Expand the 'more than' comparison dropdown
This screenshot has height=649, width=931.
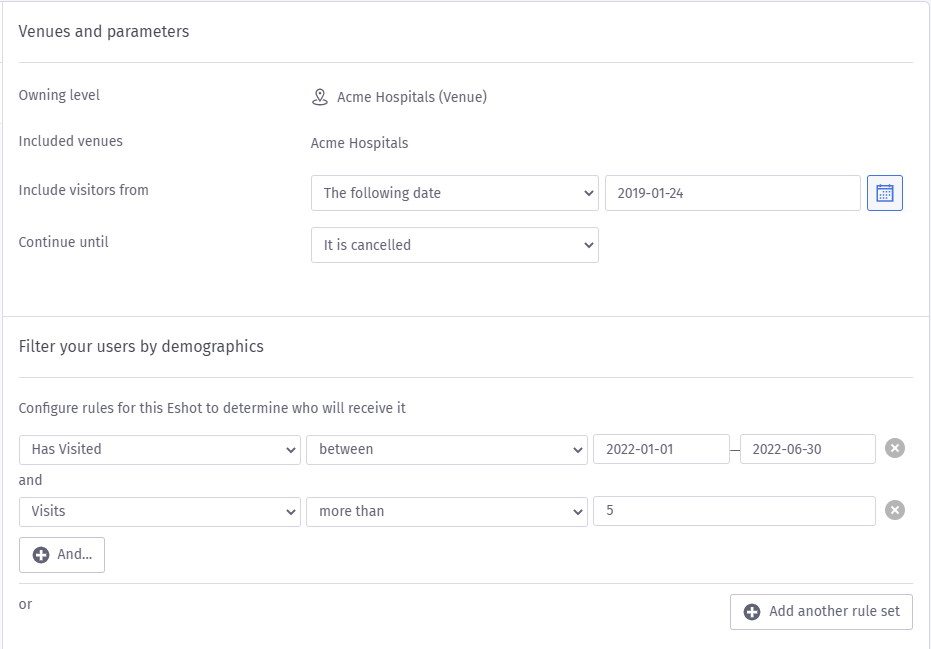[x=446, y=511]
